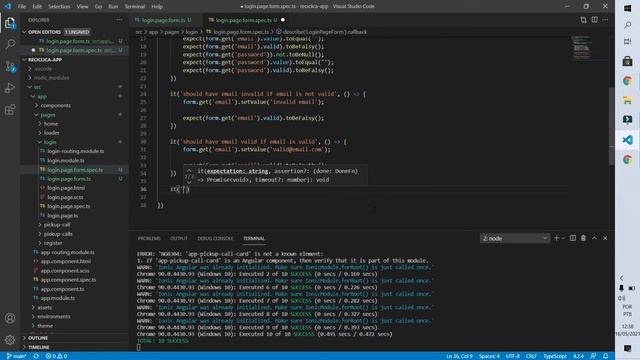This screenshot has height=360, width=640.
Task: Kill the terminal with trash icon
Action: click(x=583, y=238)
